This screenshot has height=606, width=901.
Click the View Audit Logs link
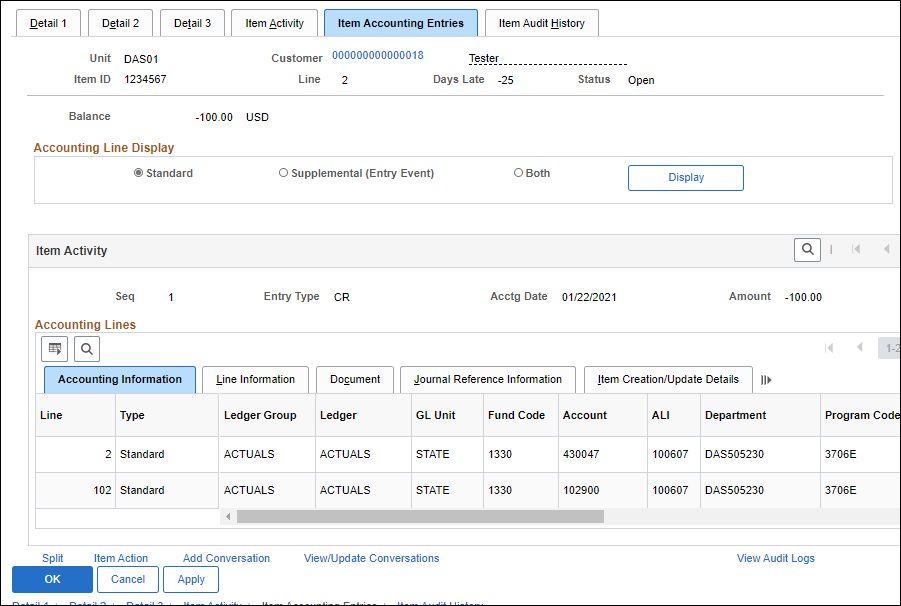(x=775, y=558)
